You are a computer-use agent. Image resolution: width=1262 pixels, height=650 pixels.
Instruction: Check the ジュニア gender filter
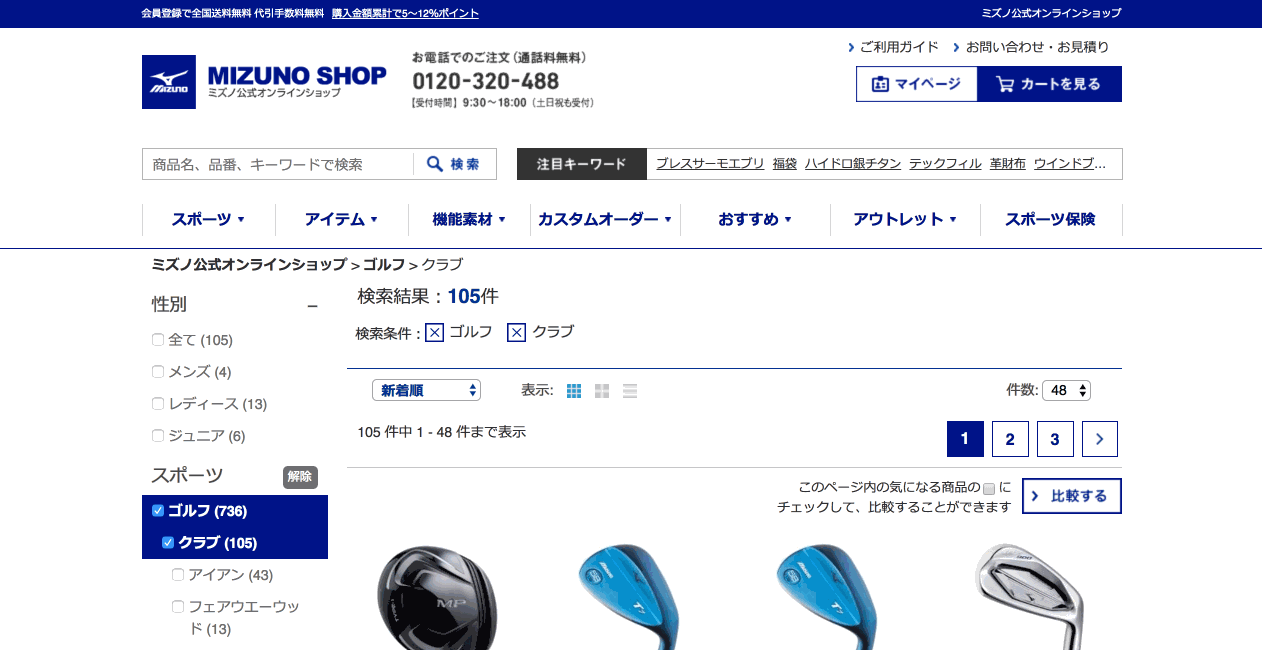[x=158, y=436]
